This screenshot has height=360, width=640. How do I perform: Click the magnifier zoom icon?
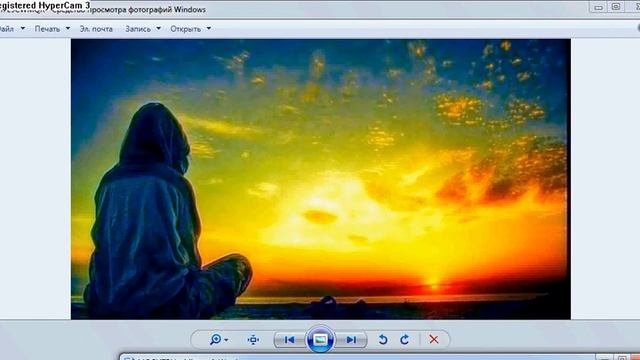point(215,340)
